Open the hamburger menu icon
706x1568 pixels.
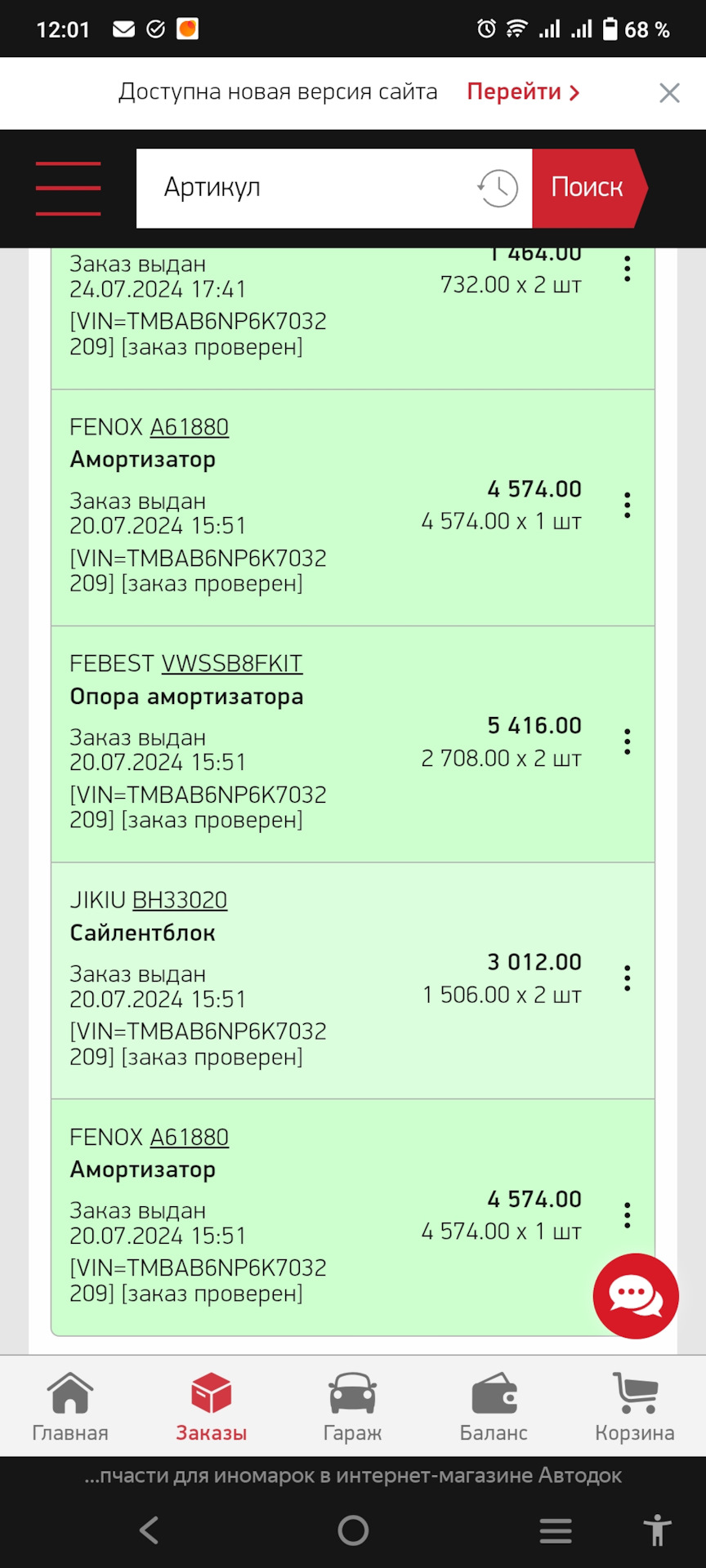pos(68,189)
